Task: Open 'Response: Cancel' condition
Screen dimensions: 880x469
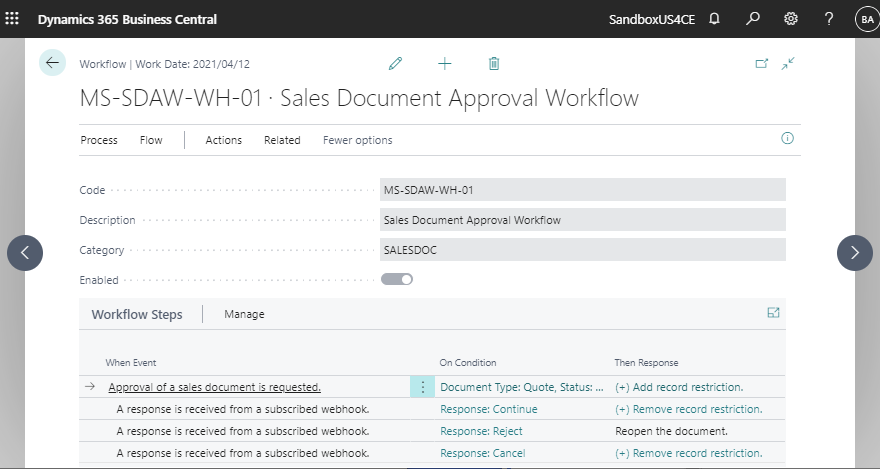Action: 483,453
